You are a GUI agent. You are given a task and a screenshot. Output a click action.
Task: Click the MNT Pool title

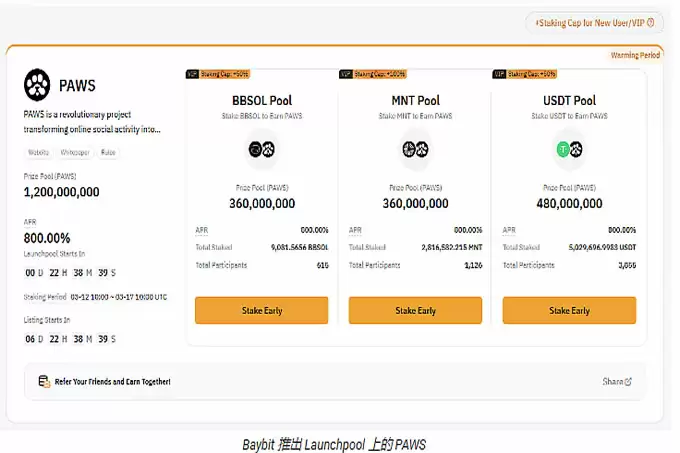point(415,101)
